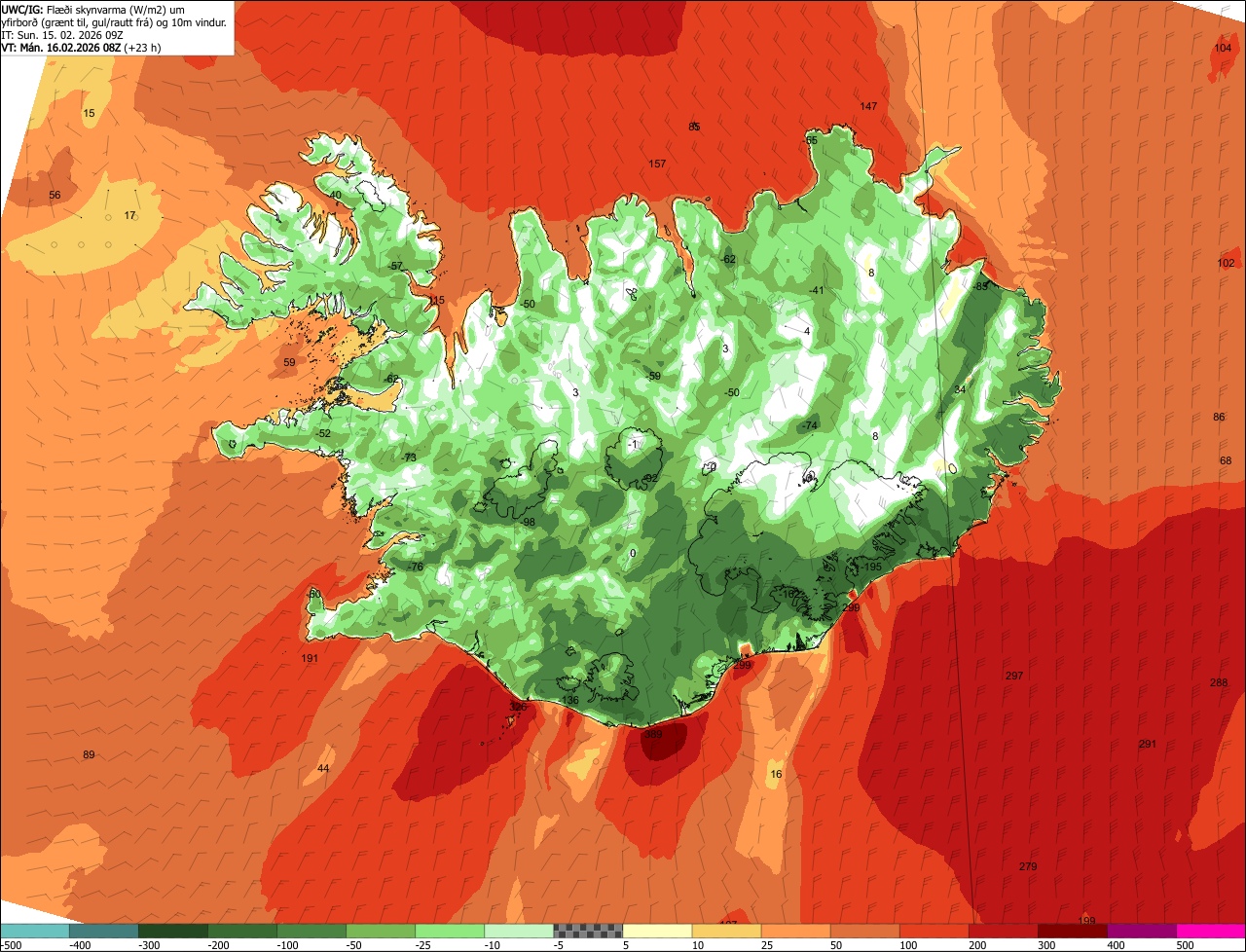The width and height of the screenshot is (1246, 952).
Task: Pick the -50 to -25 green legend swatch
Action: tap(381, 931)
